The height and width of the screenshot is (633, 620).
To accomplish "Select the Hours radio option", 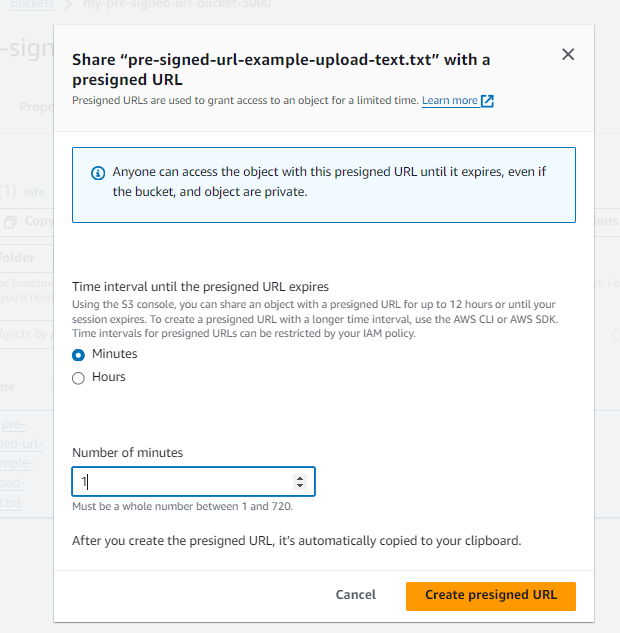I will 79,378.
